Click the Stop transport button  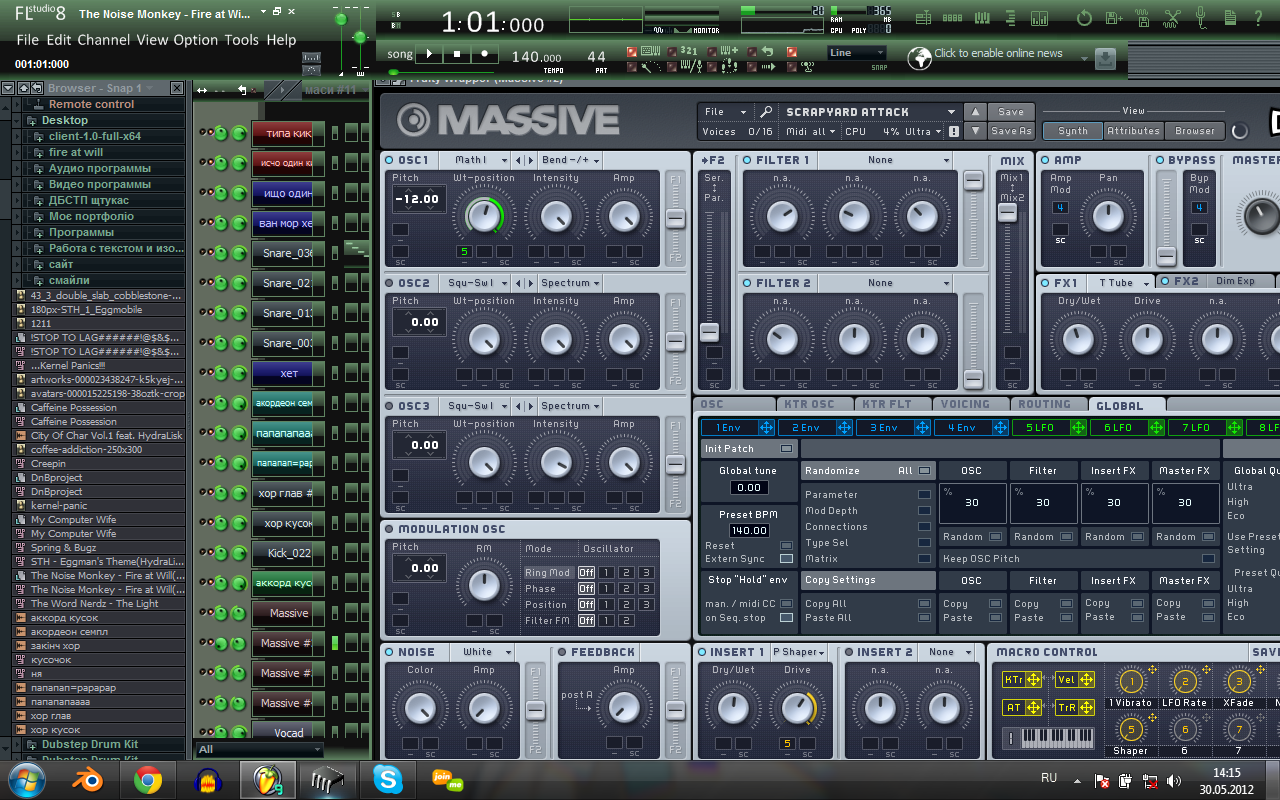(456, 54)
